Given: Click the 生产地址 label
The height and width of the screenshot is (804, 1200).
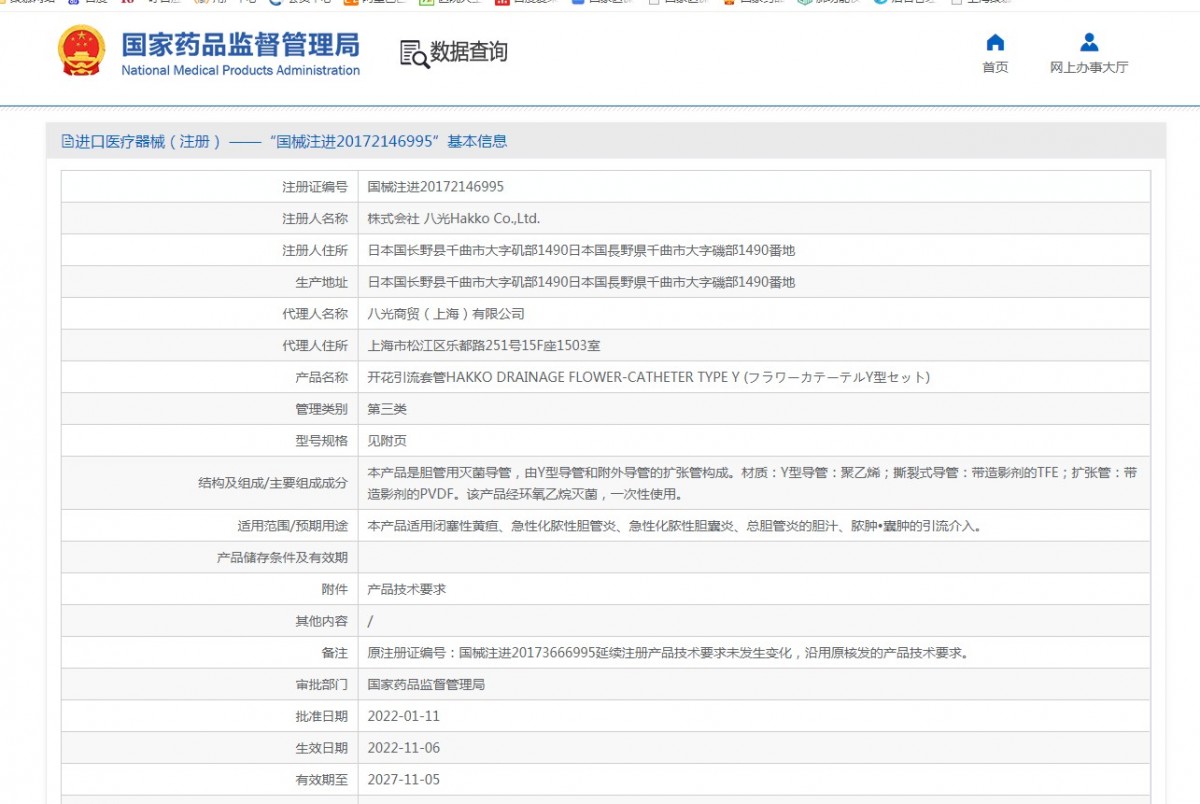Looking at the screenshot, I should (321, 282).
